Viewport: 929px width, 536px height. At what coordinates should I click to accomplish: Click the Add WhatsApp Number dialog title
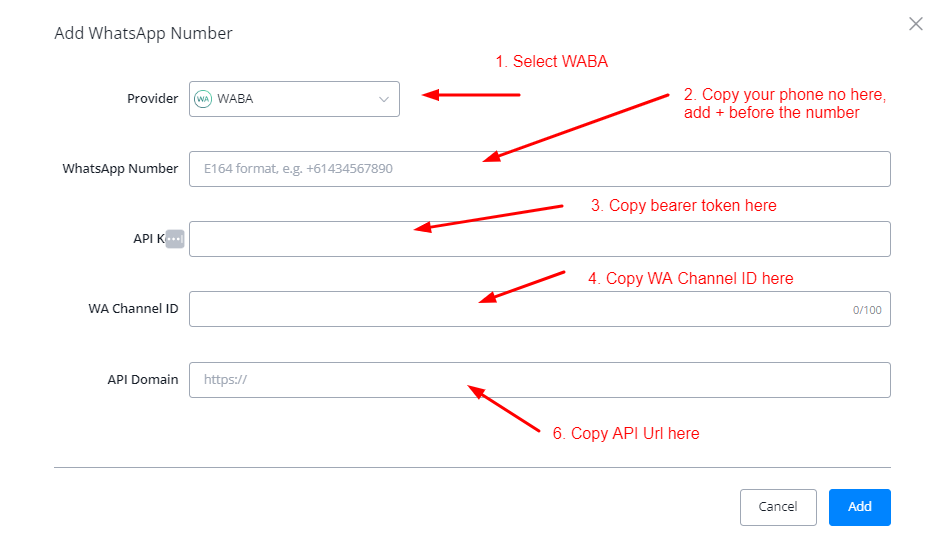pyautogui.click(x=143, y=33)
